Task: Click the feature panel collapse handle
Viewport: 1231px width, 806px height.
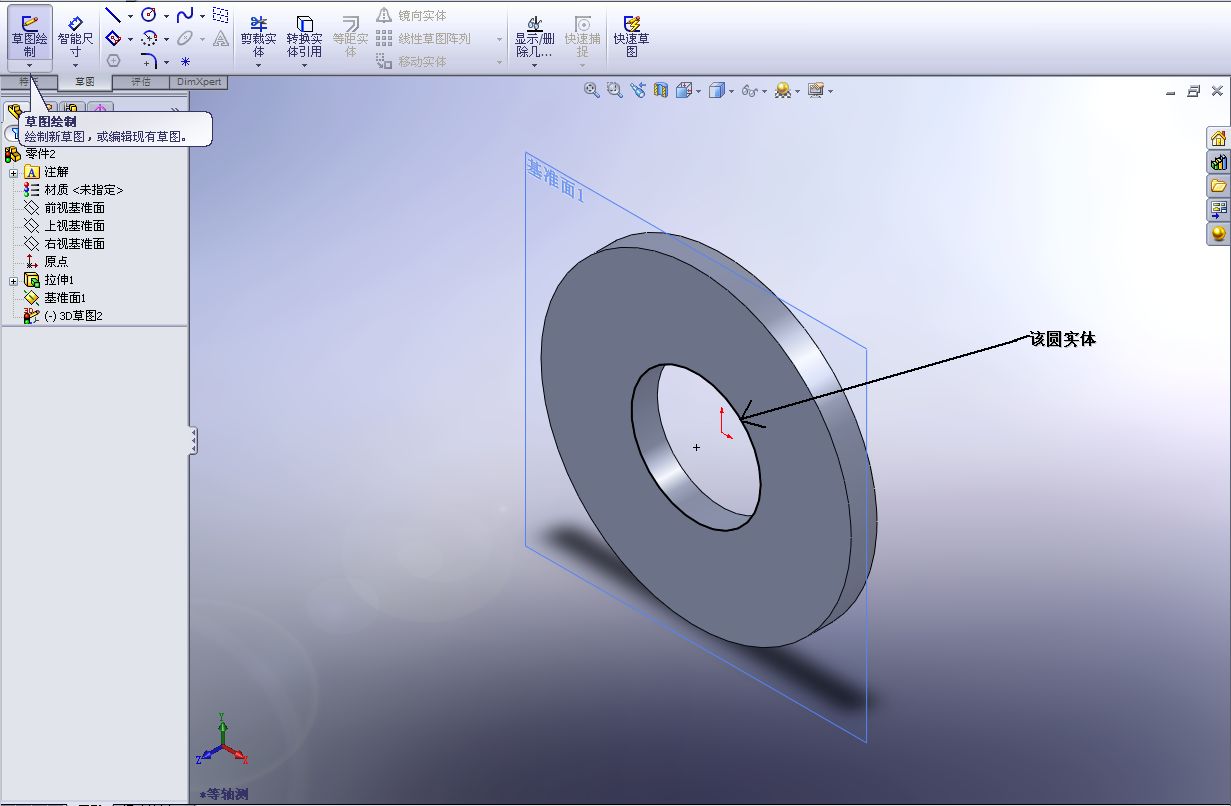Action: coord(193,441)
